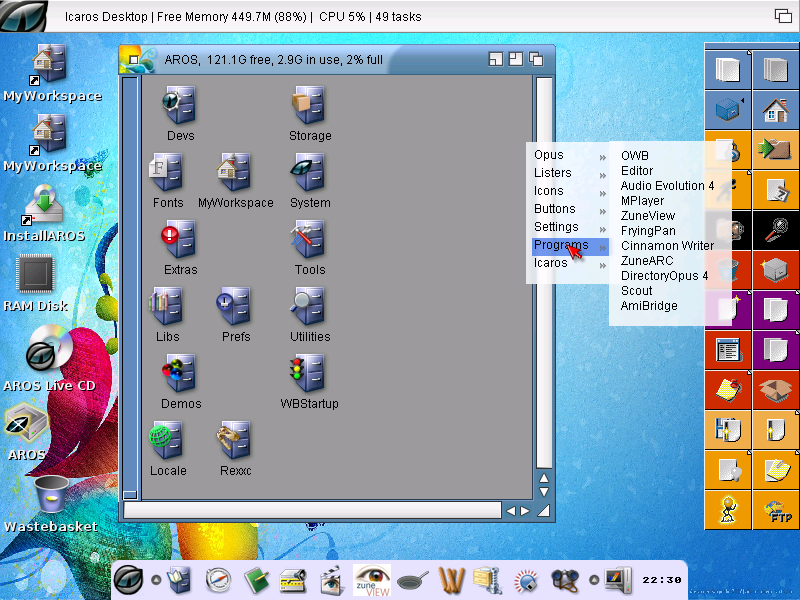This screenshot has width=800, height=600.
Task: Expand dock section arrow beside computer icon
Action: point(593,580)
